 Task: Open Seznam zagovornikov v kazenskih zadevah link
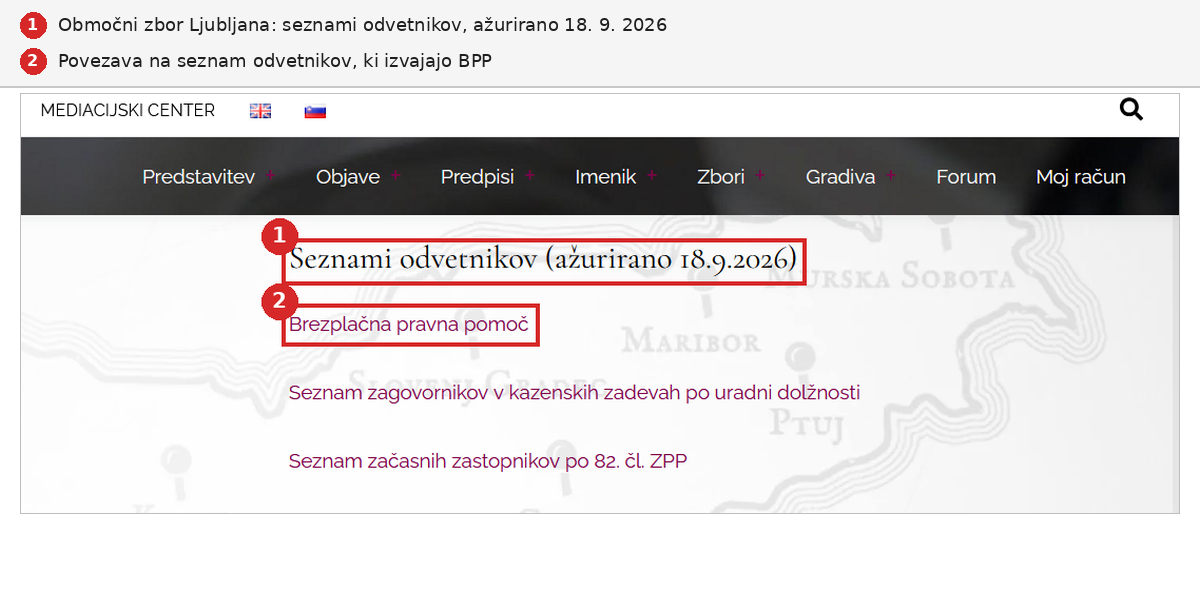click(x=574, y=393)
